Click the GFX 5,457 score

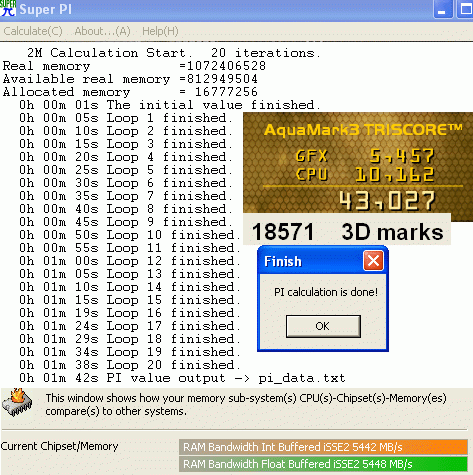(365, 156)
